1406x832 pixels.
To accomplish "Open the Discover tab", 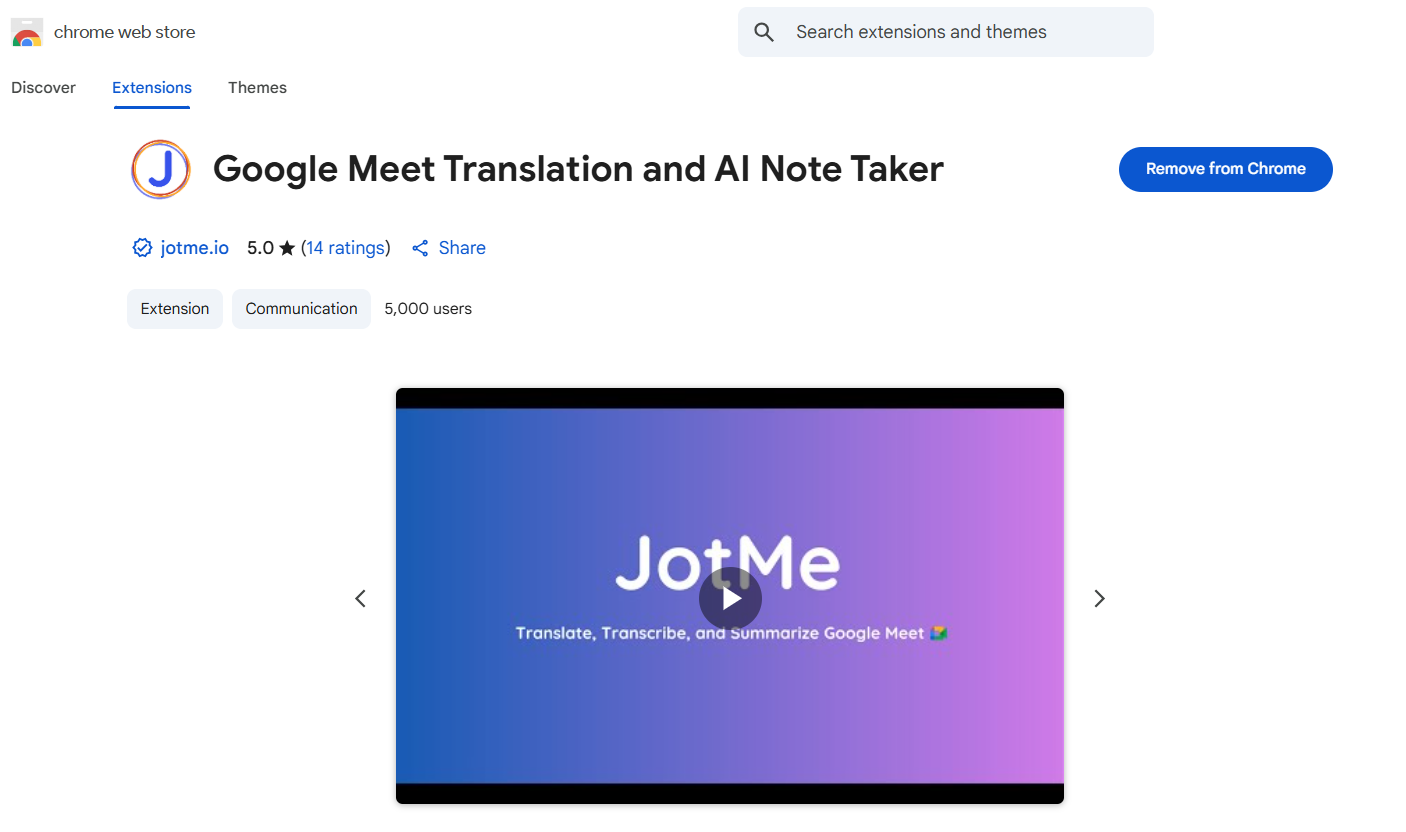I will pyautogui.click(x=43, y=88).
